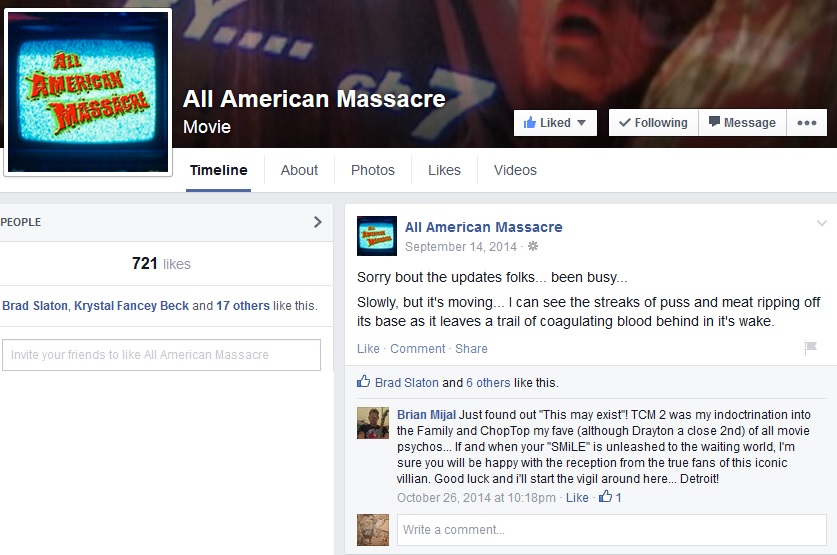This screenshot has width=837, height=555.
Task: Send a message via Message button
Action: click(742, 123)
